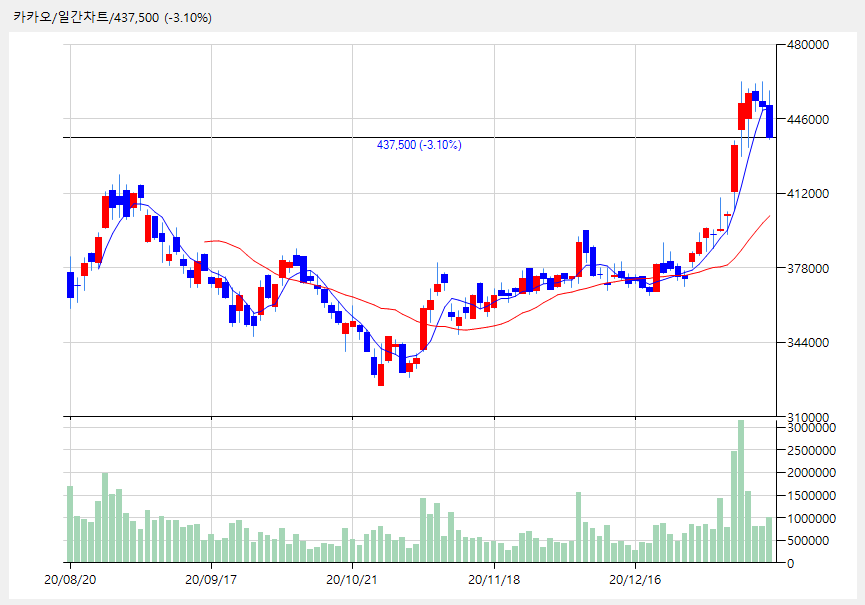
Task: Click the chart title '카카오/일간차트/437,500 (-3.10%)'
Action: (x=113, y=18)
